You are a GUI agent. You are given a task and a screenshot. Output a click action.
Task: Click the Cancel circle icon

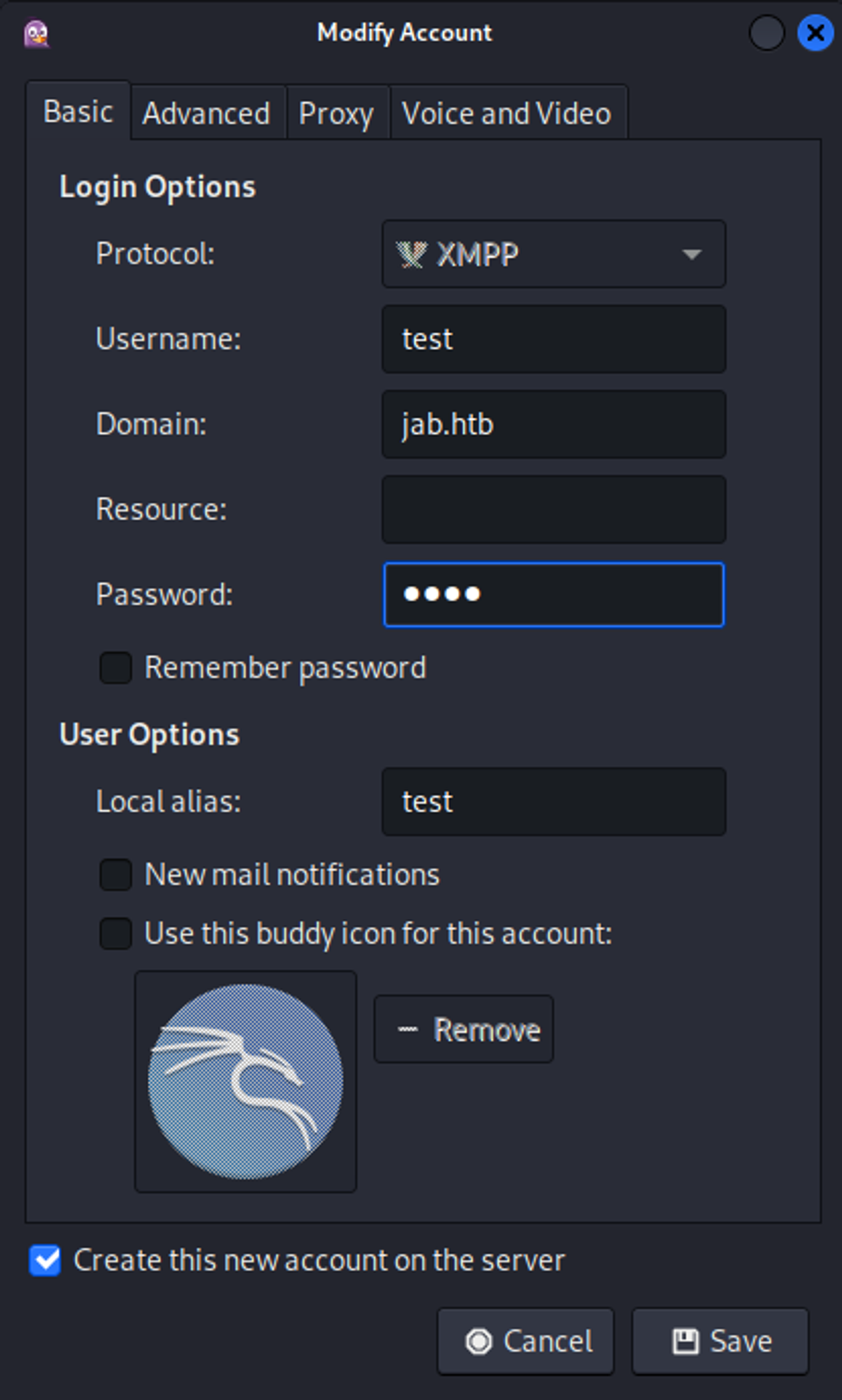point(478,1341)
